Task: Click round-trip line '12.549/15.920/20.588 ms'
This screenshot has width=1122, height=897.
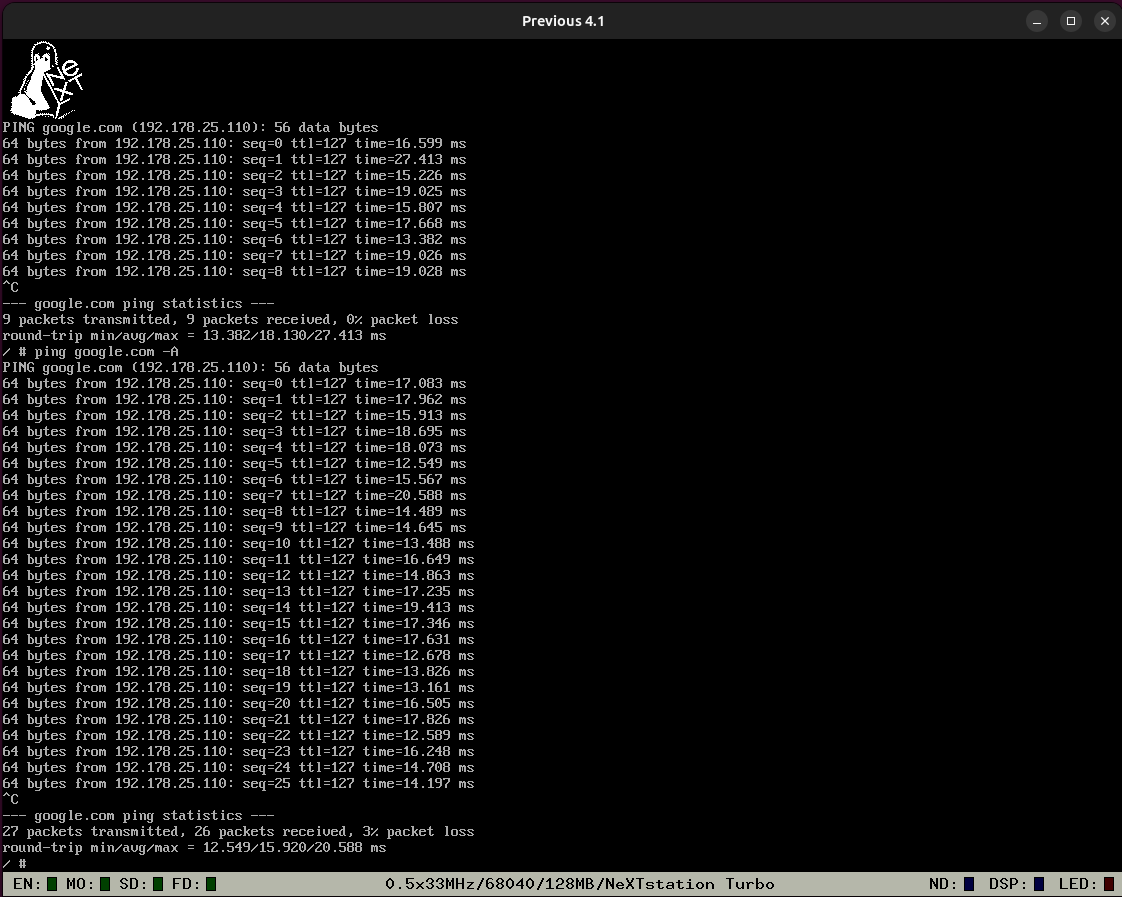Action: click(x=194, y=848)
